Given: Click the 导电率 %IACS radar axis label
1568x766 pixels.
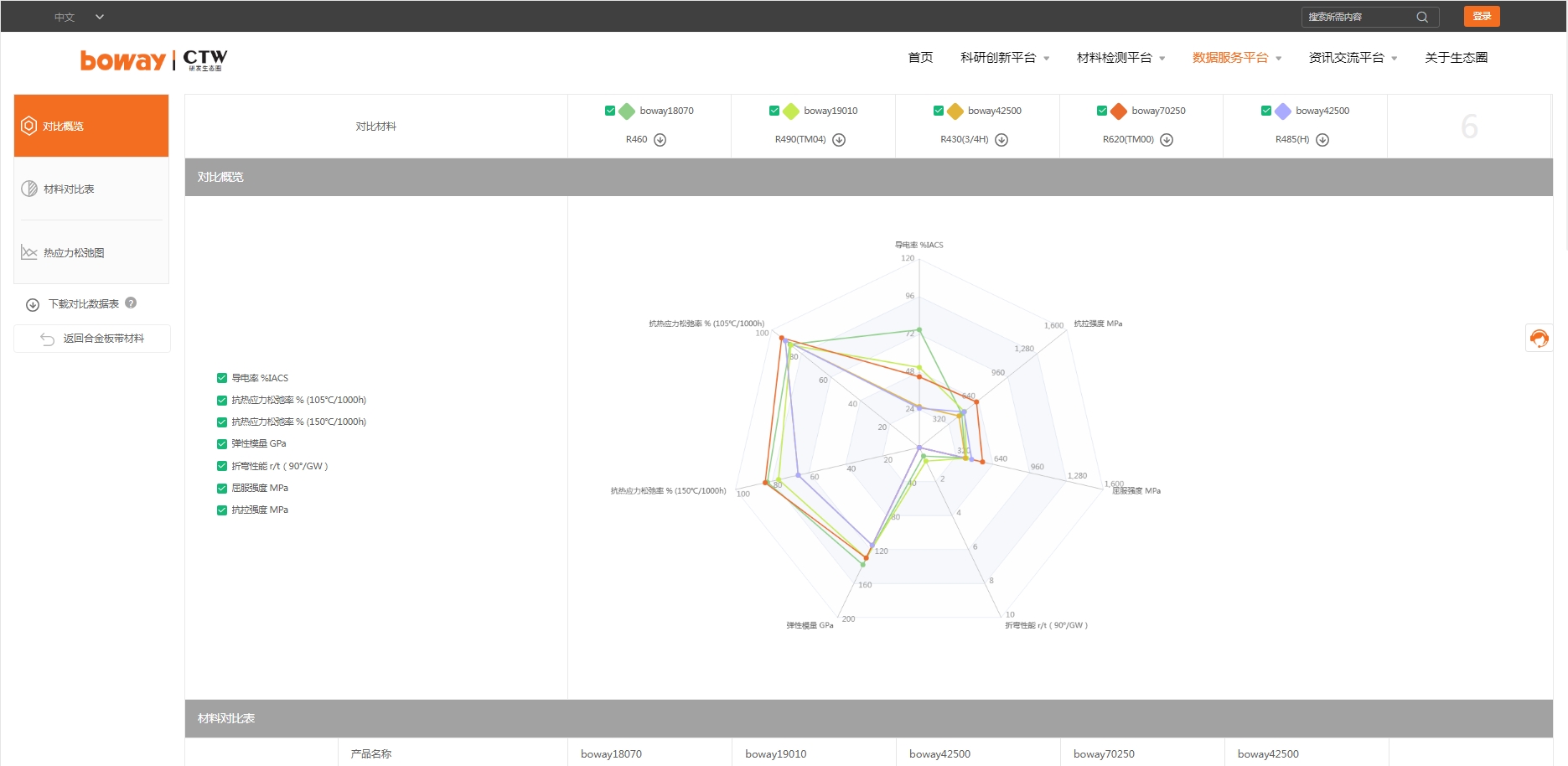Looking at the screenshot, I should (919, 245).
